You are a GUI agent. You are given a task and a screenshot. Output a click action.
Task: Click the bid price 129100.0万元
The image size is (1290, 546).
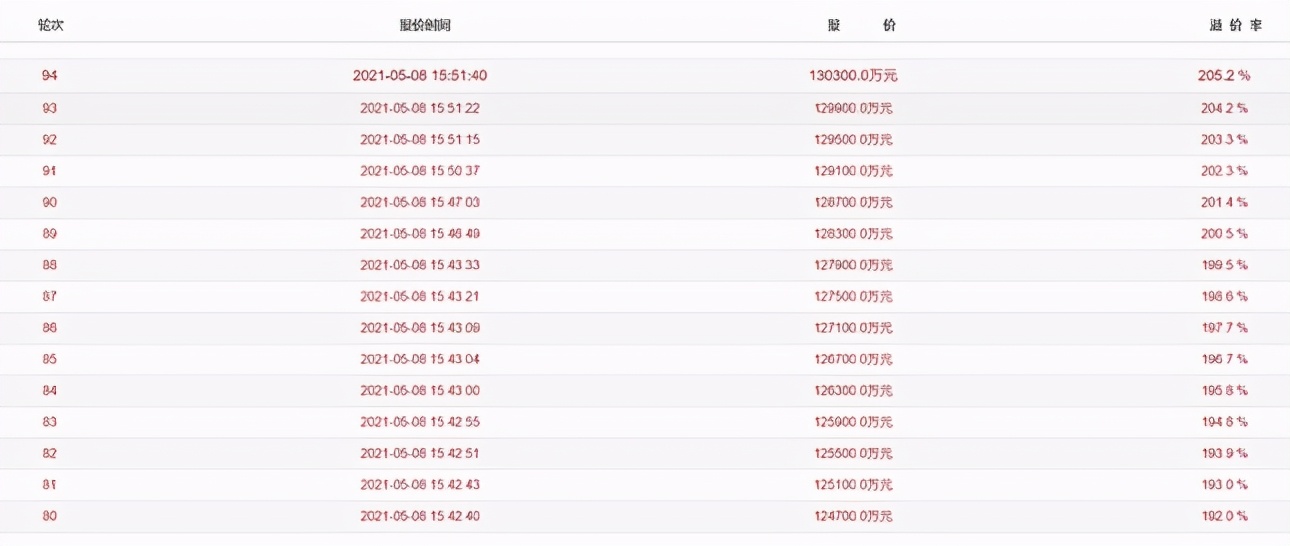tap(854, 171)
